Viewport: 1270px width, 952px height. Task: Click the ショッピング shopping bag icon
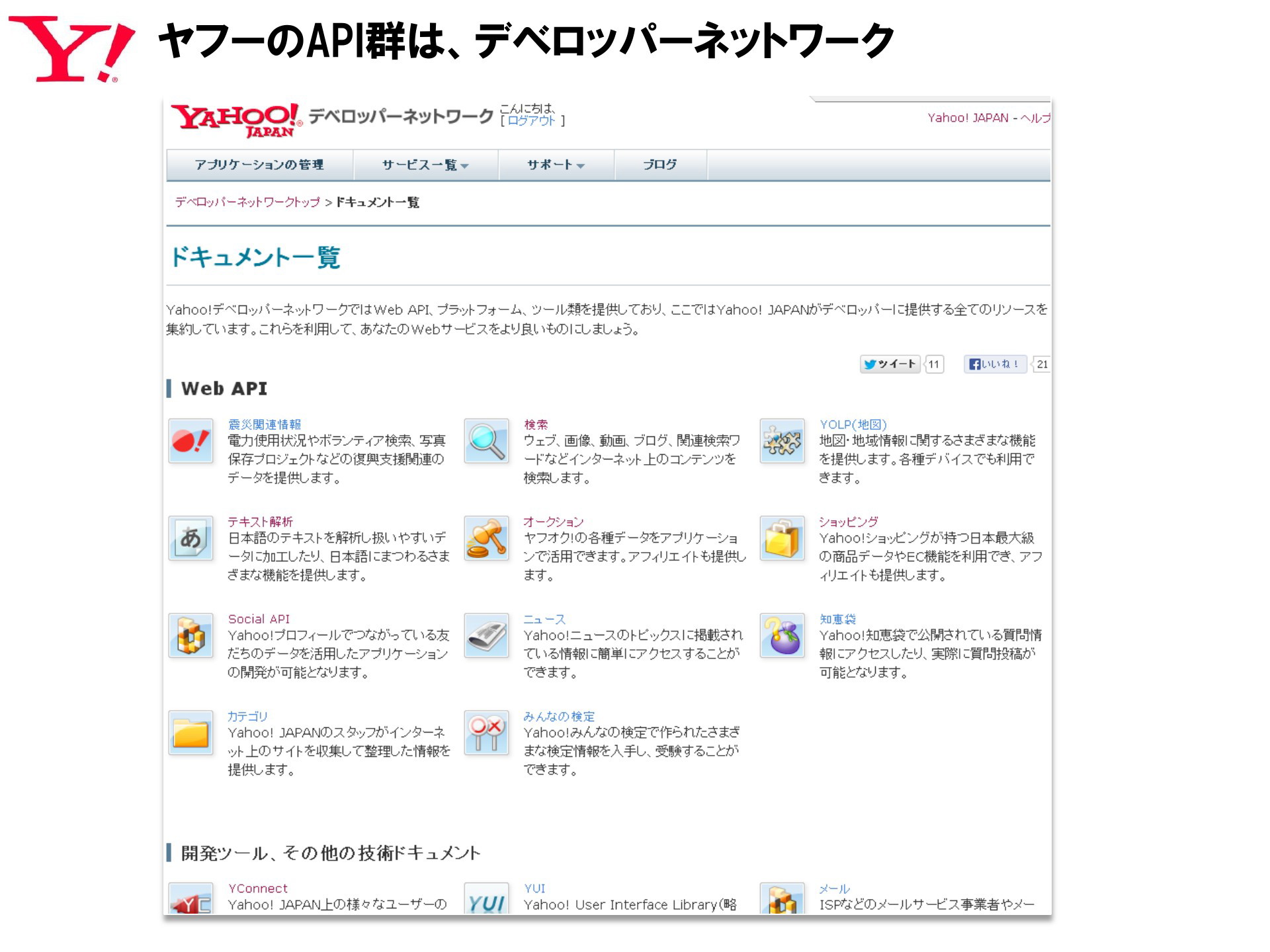click(x=782, y=538)
